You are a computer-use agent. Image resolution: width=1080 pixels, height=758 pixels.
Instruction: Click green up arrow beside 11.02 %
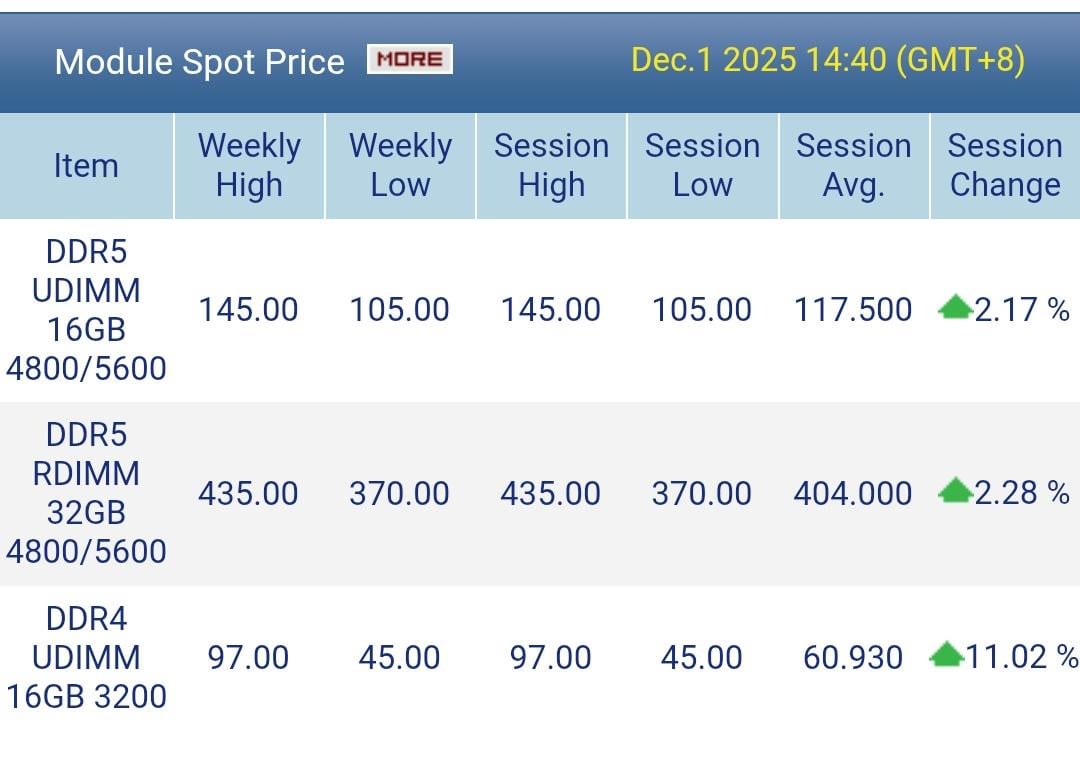click(x=946, y=656)
